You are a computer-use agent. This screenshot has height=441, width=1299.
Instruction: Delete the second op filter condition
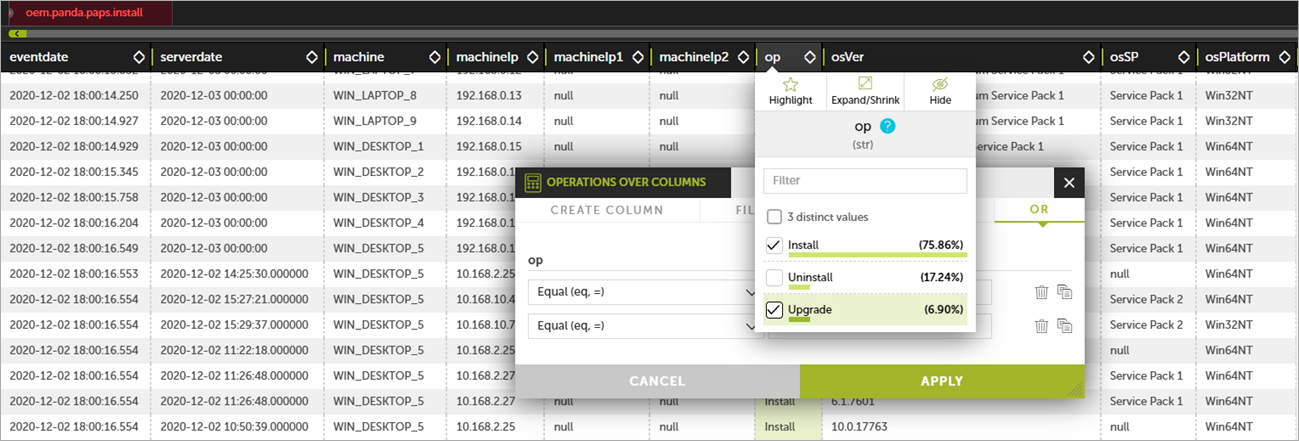1041,326
